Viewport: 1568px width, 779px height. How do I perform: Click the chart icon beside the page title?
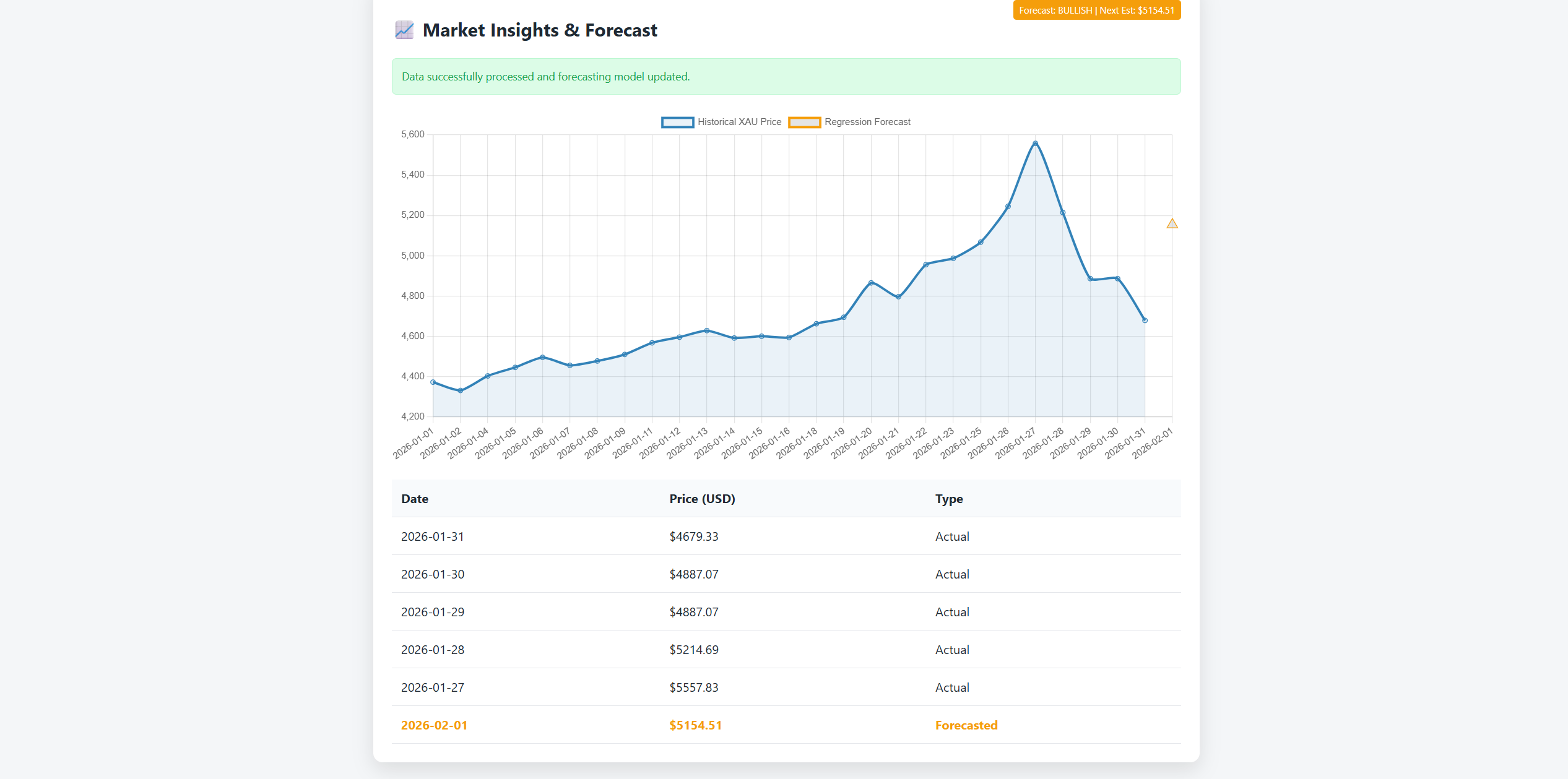tap(404, 30)
